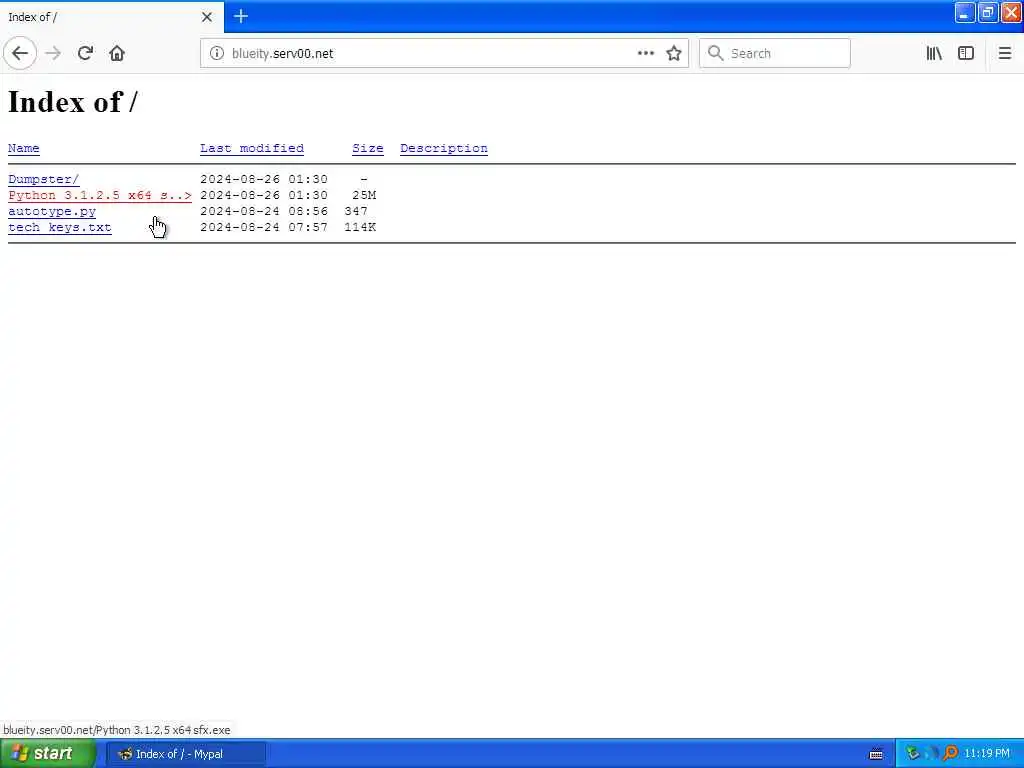
Task: Bookmark this page with the star icon
Action: (x=674, y=53)
